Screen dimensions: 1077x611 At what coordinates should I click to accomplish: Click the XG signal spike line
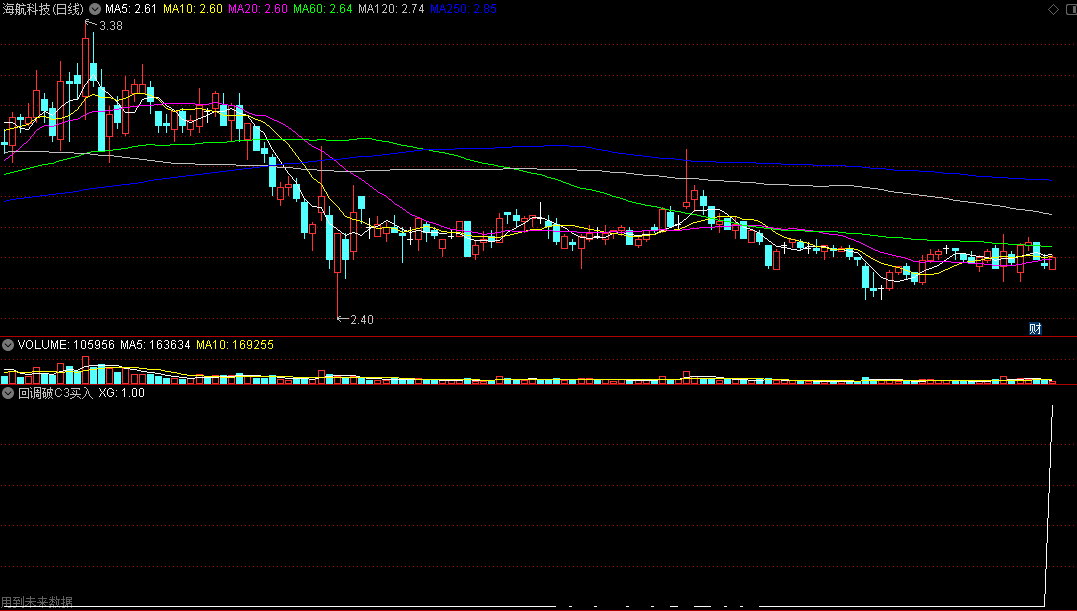click(x=1049, y=507)
